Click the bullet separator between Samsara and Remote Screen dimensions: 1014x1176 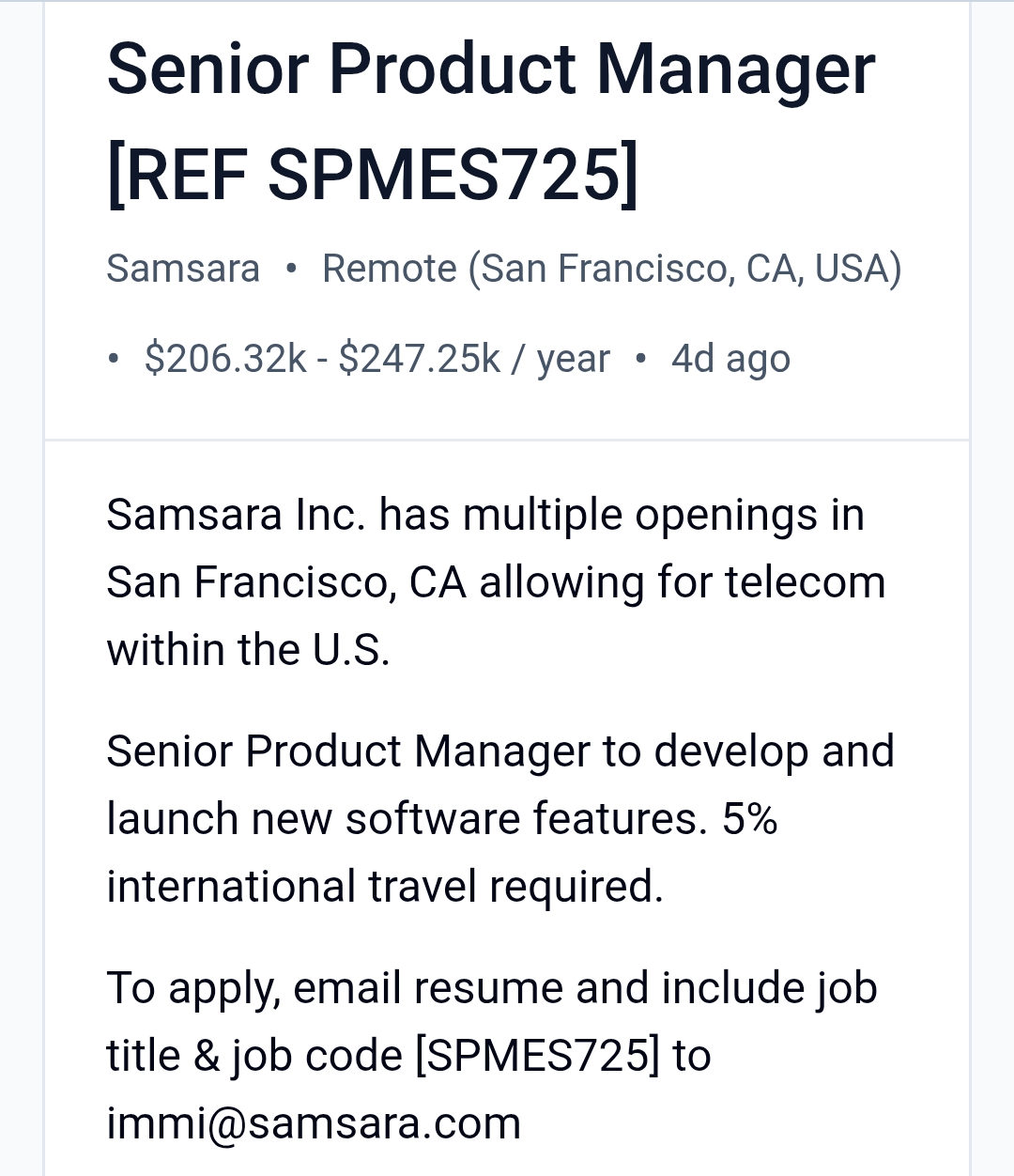coord(291,269)
